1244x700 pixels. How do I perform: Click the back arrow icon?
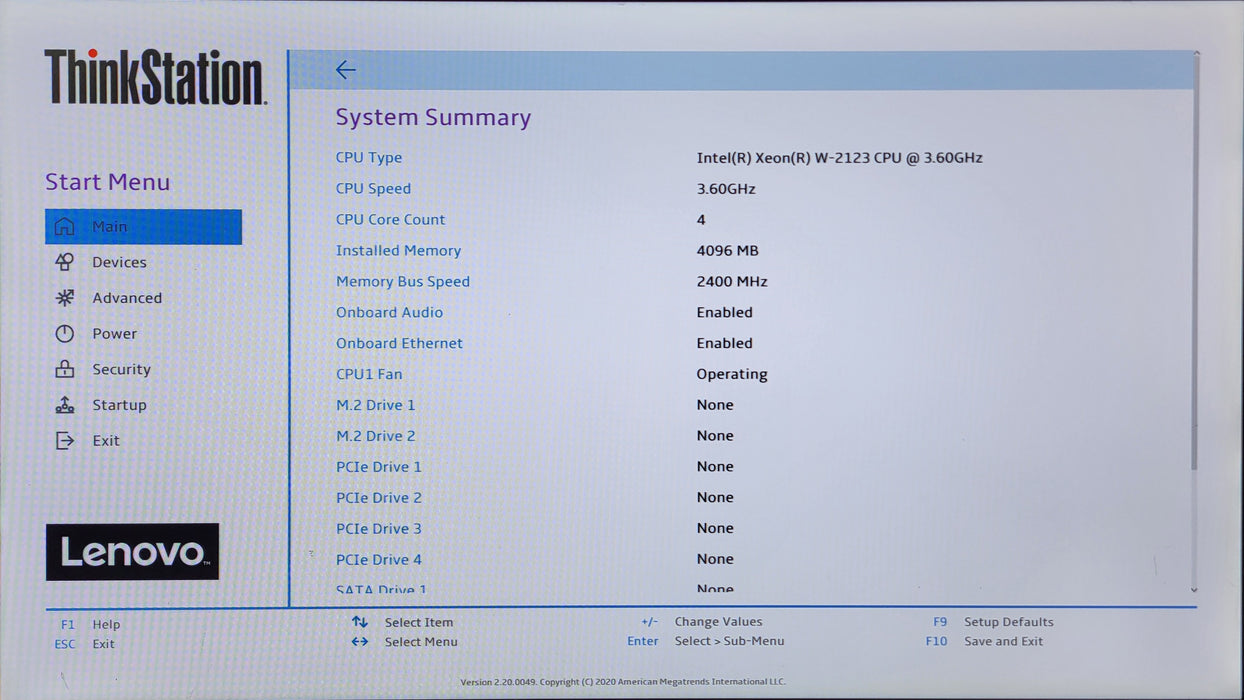(345, 70)
